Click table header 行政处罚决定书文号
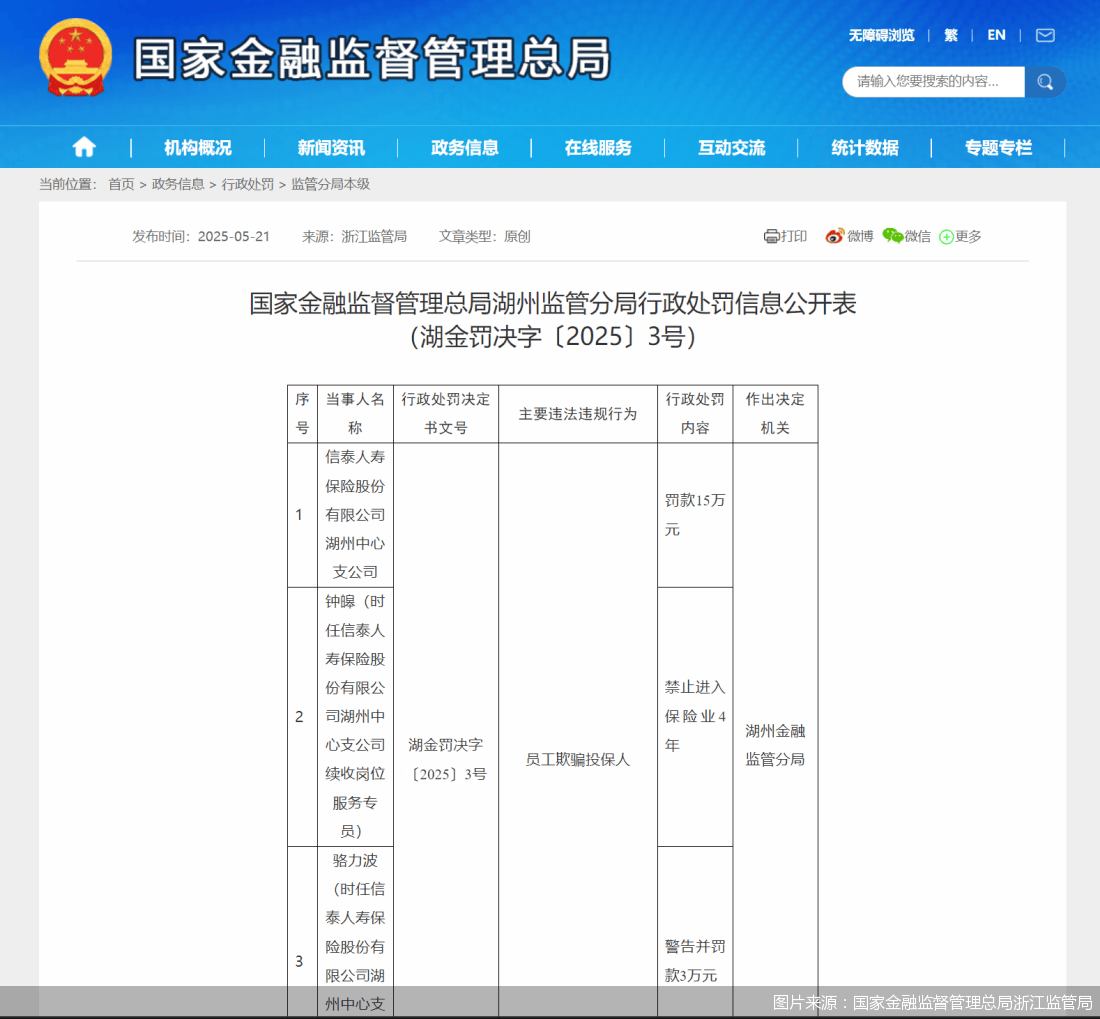 [x=445, y=414]
